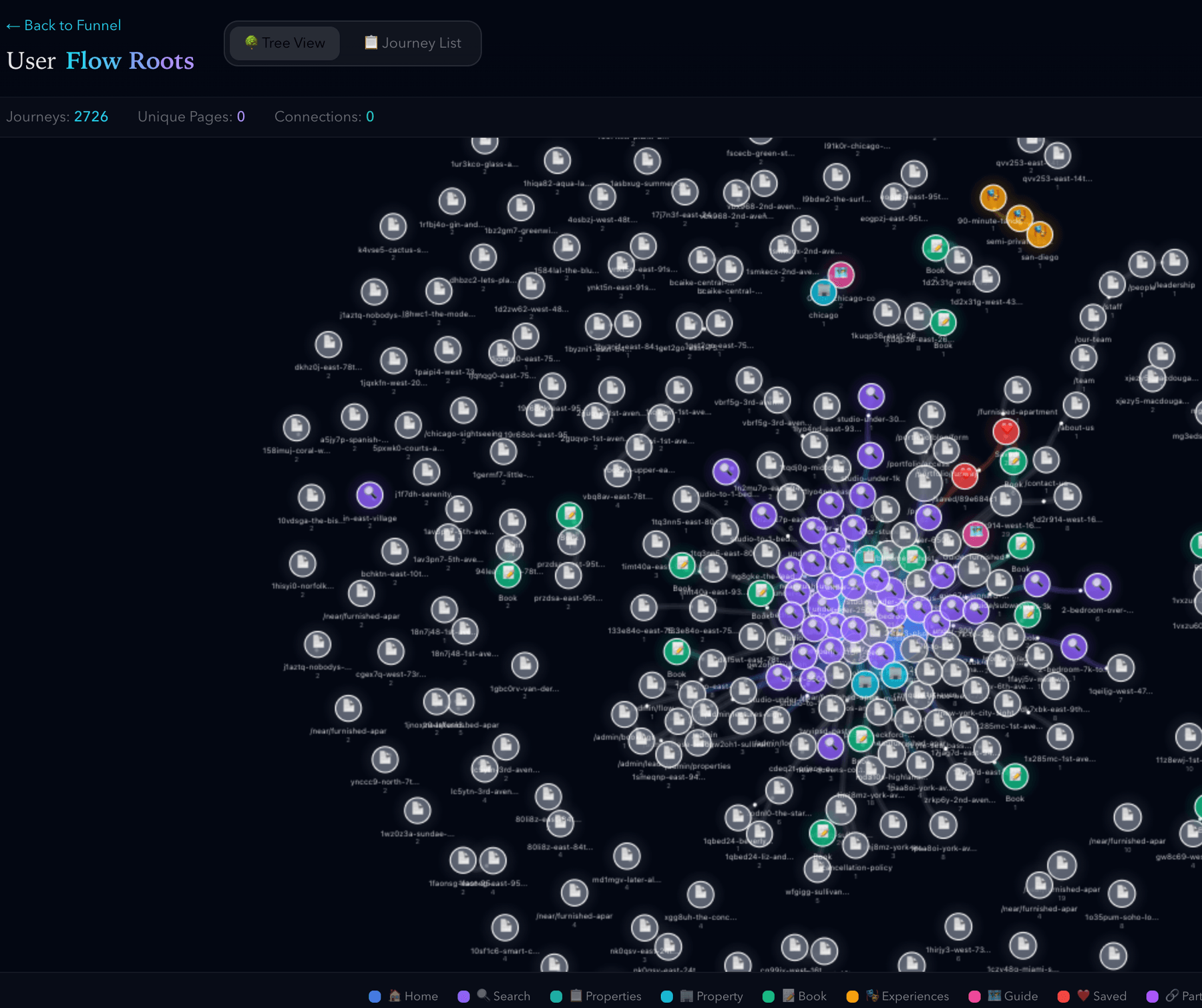
Task: Click the Saved legend label
Action: (x=1102, y=997)
